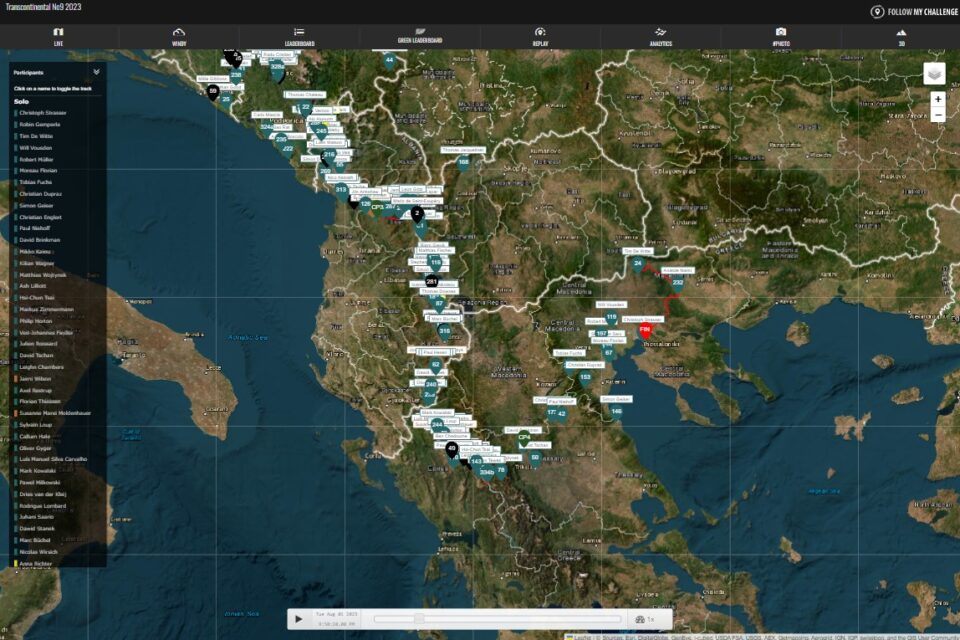Viewport: 960px width, 640px height.
Task: Click the red FIN finish marker
Action: tap(645, 331)
